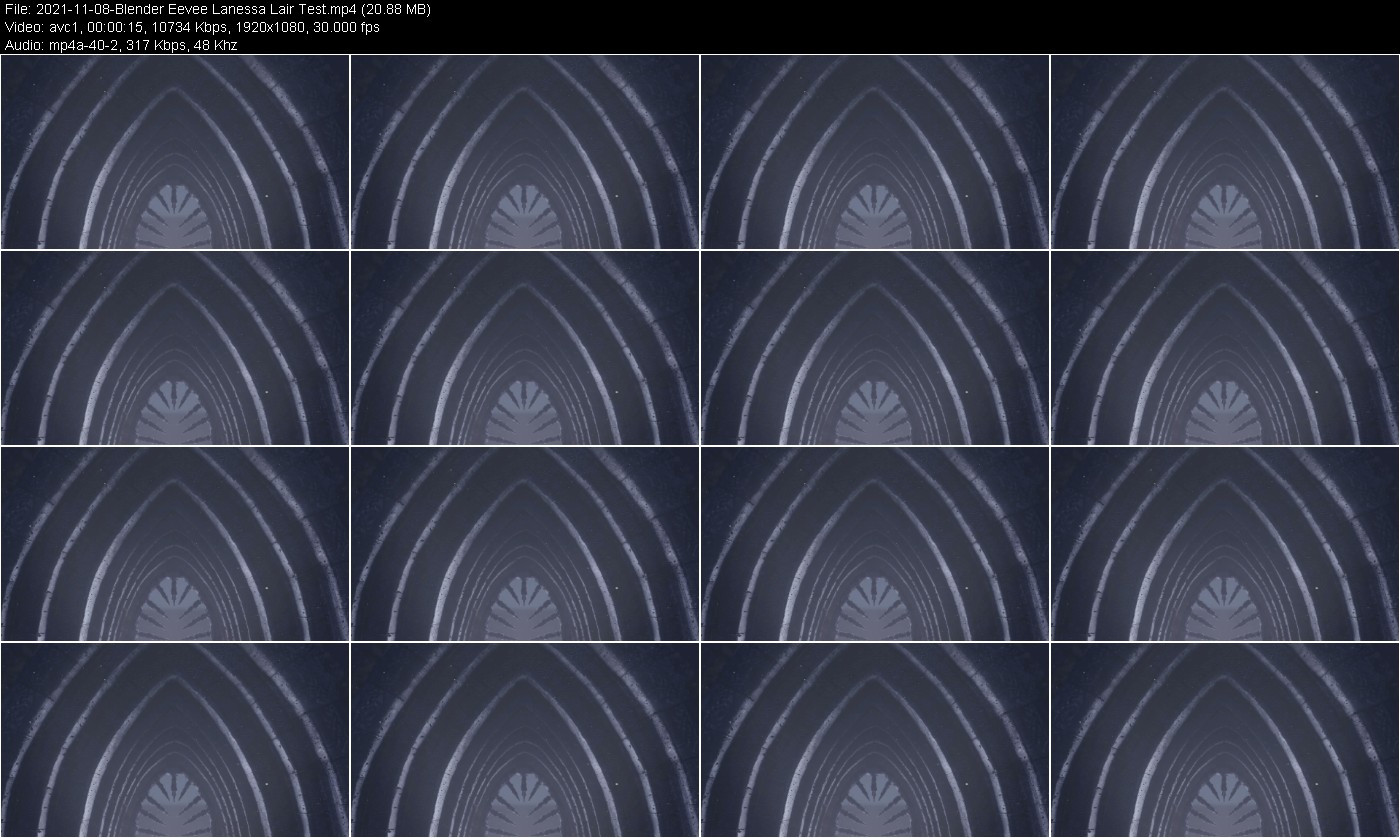Select the first thumbnail in the top row

coord(175,151)
